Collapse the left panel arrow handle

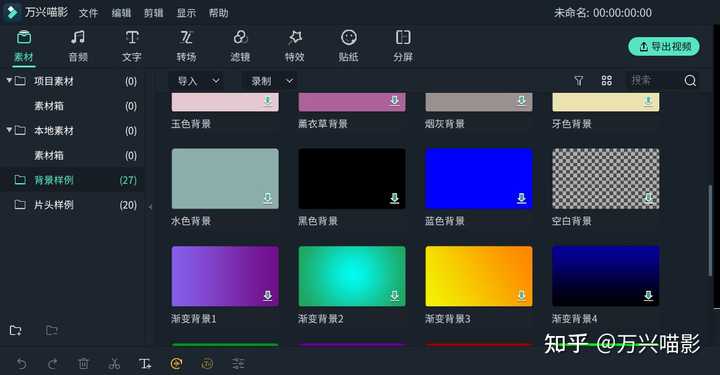150,207
